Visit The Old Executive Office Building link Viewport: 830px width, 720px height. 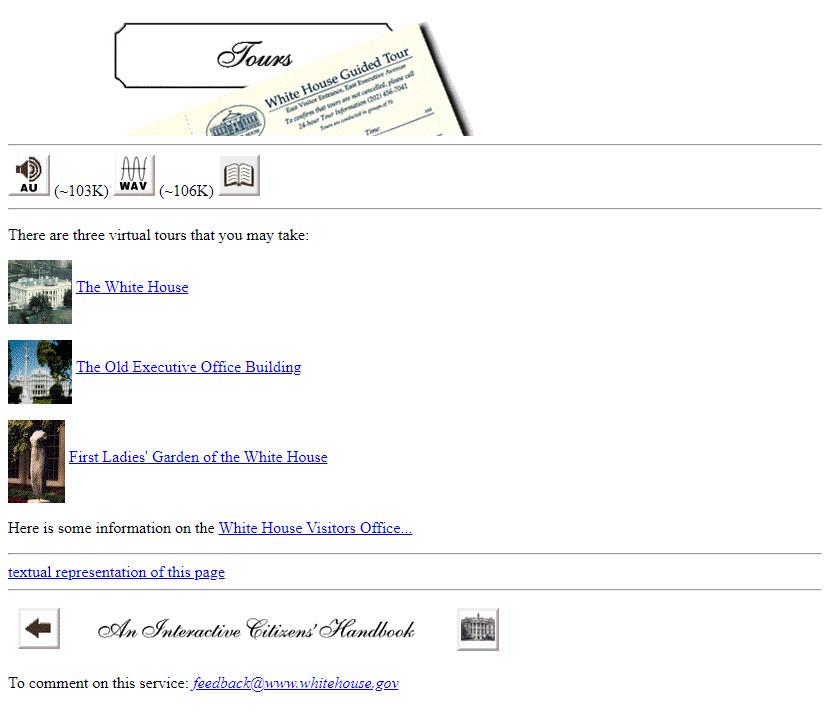[188, 367]
